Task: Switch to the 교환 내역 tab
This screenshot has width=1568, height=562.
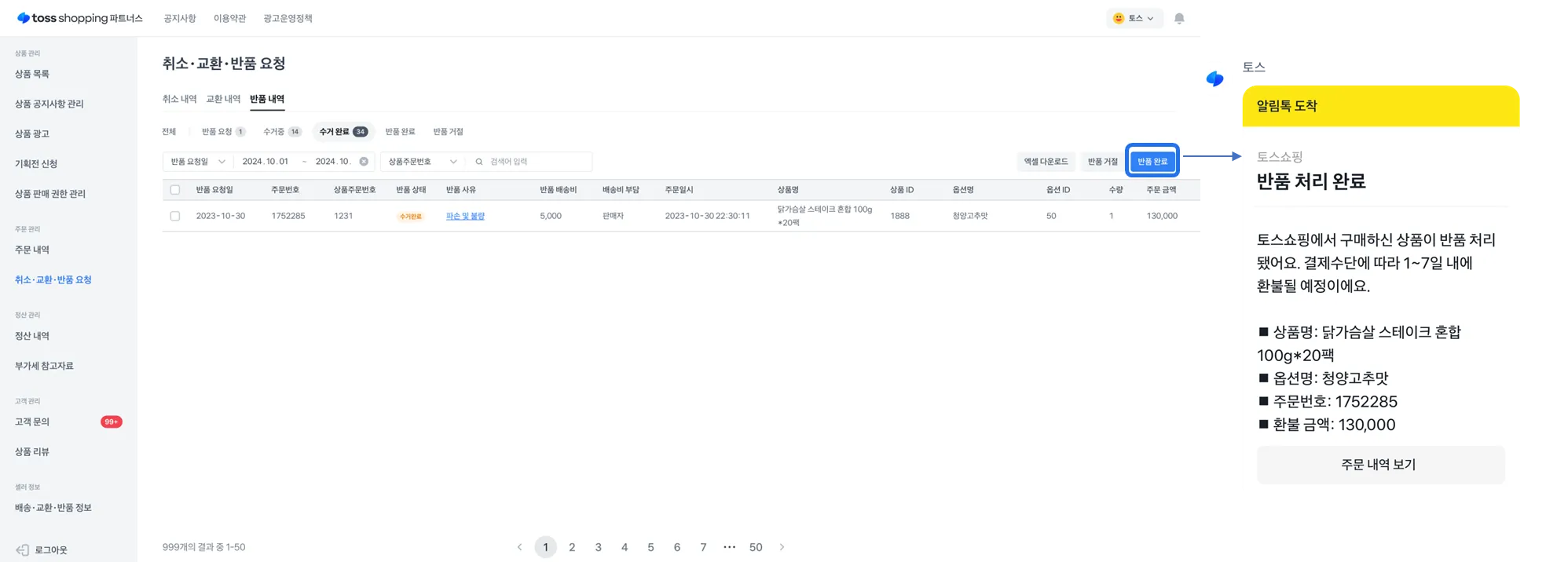Action: (223, 99)
